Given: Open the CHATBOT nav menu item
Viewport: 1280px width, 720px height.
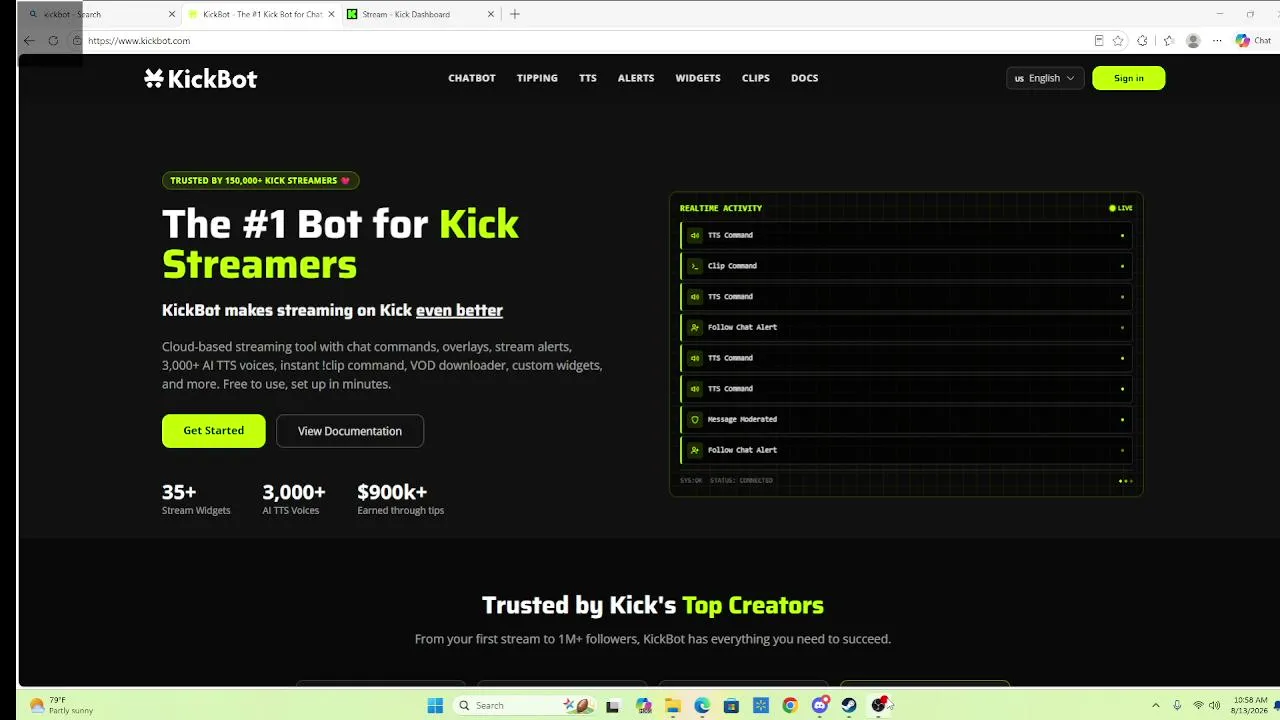Looking at the screenshot, I should point(472,78).
